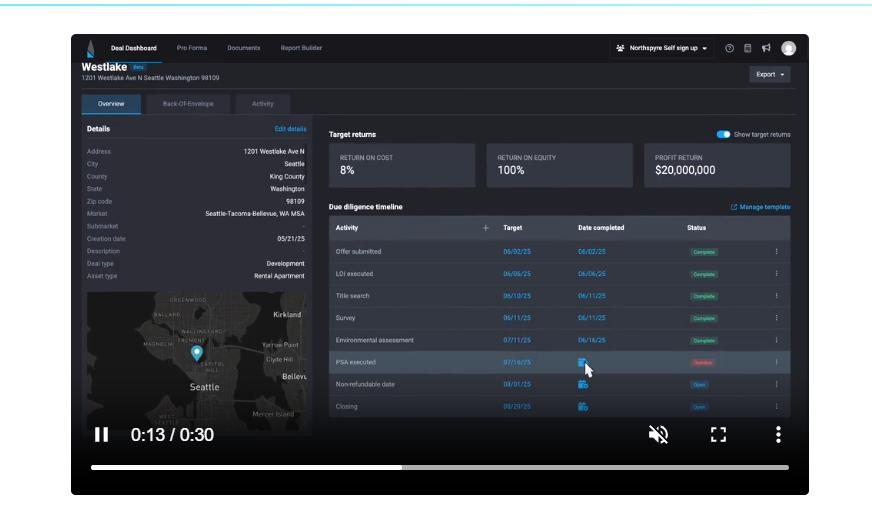Screen dimensions: 872x526
Task: Click Seattle-Tacoma-Bellevue, WA MSA market value
Action: (255, 214)
